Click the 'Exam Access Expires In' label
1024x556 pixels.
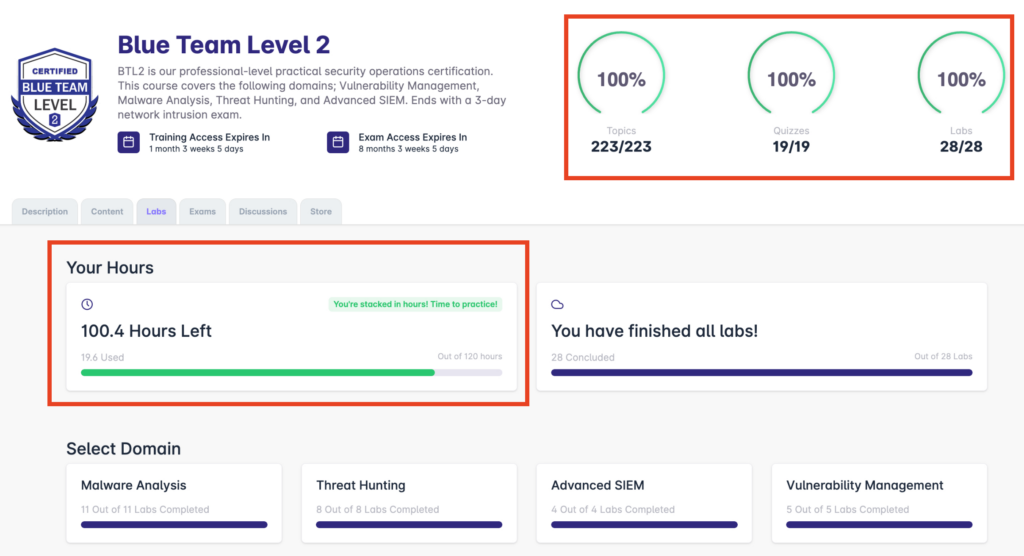tap(413, 137)
